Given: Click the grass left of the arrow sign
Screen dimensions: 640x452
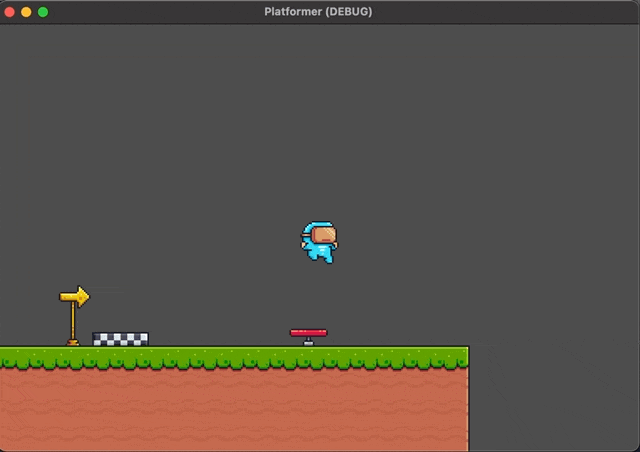Looking at the screenshot, I should [30, 356].
